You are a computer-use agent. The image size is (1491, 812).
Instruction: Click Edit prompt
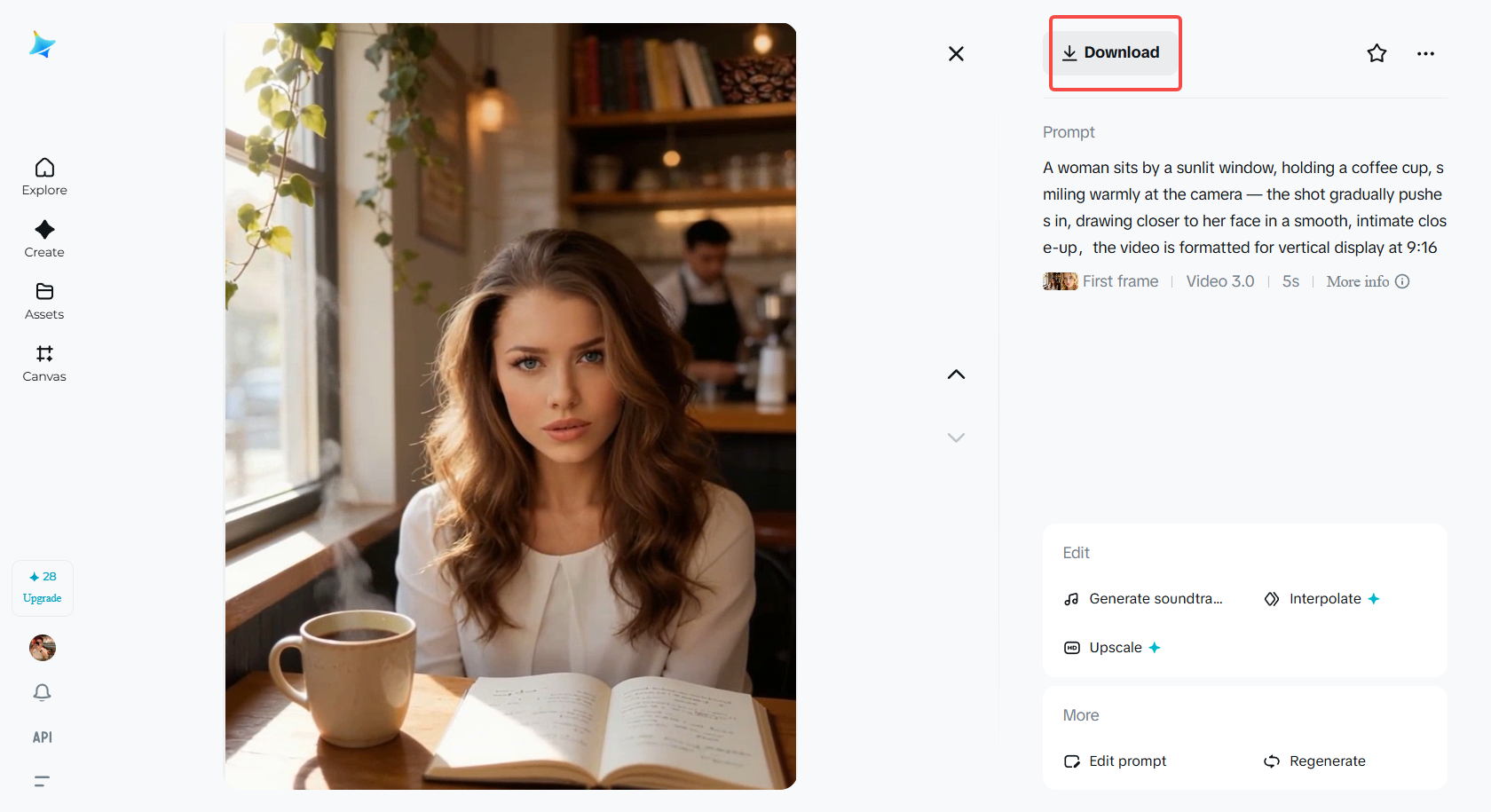click(x=1115, y=761)
